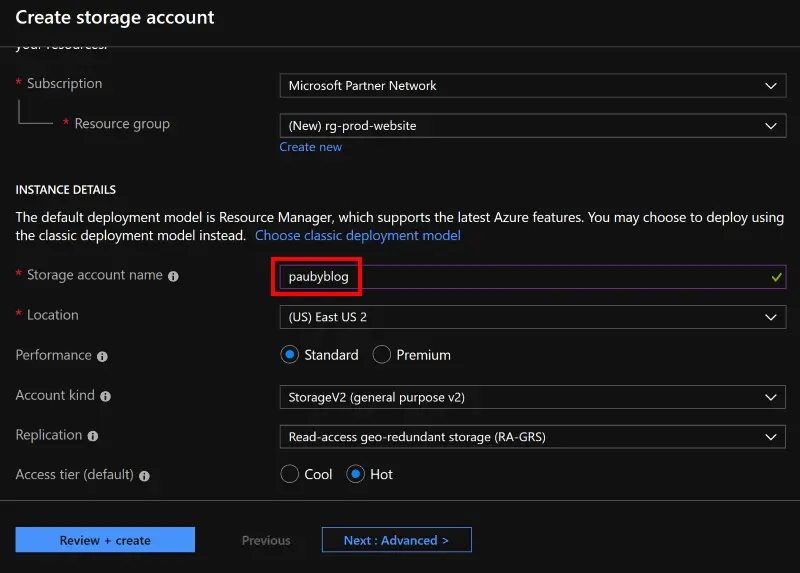Viewport: 800px width, 573px height.
Task: Click the Replication info icon
Action: click(93, 436)
